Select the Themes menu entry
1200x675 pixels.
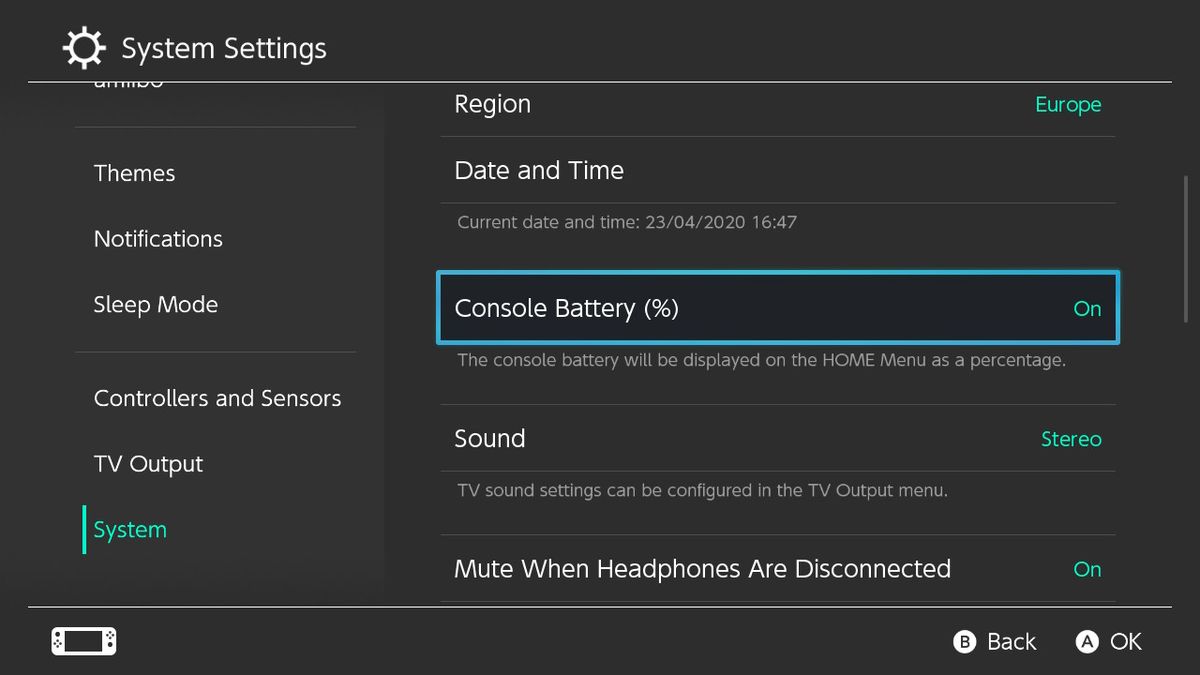point(134,173)
